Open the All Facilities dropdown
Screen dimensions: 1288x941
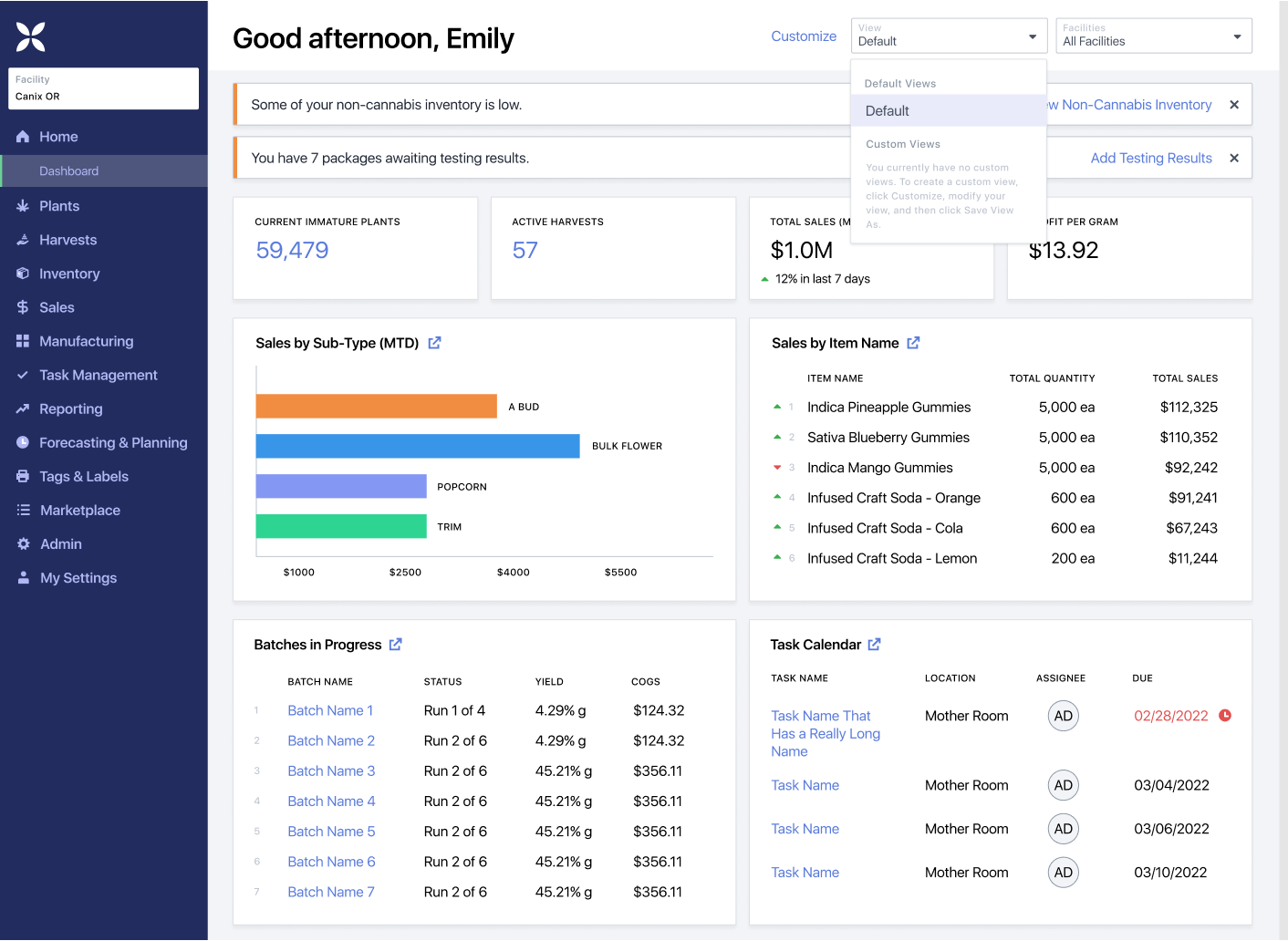tap(1153, 36)
